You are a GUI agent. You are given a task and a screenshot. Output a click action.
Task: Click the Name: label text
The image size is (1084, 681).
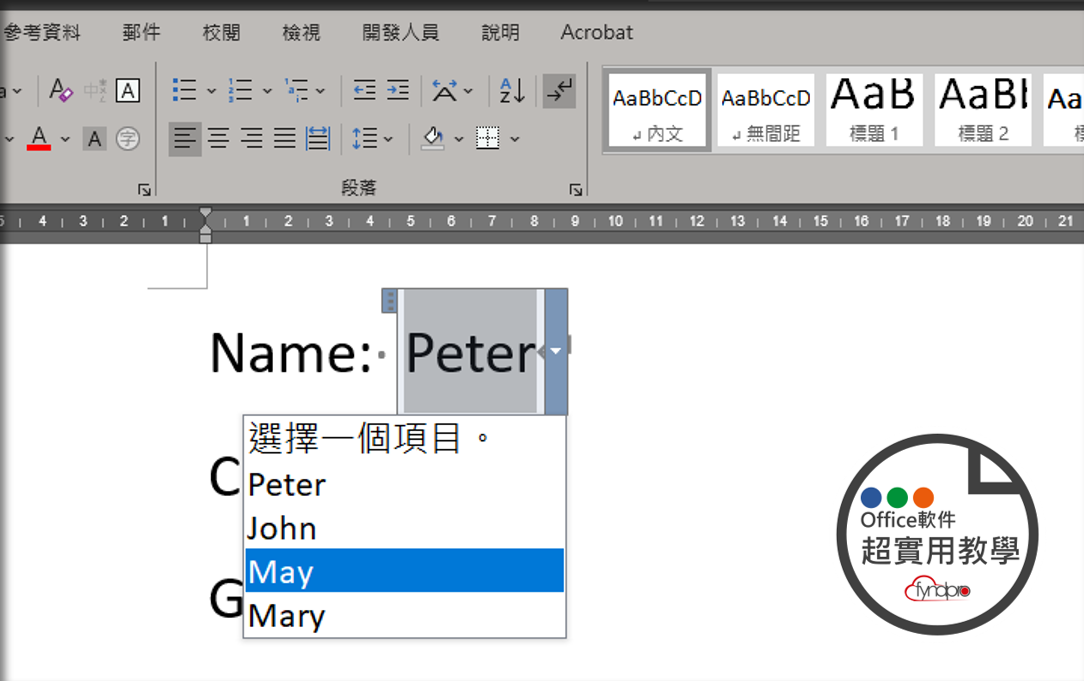click(291, 354)
